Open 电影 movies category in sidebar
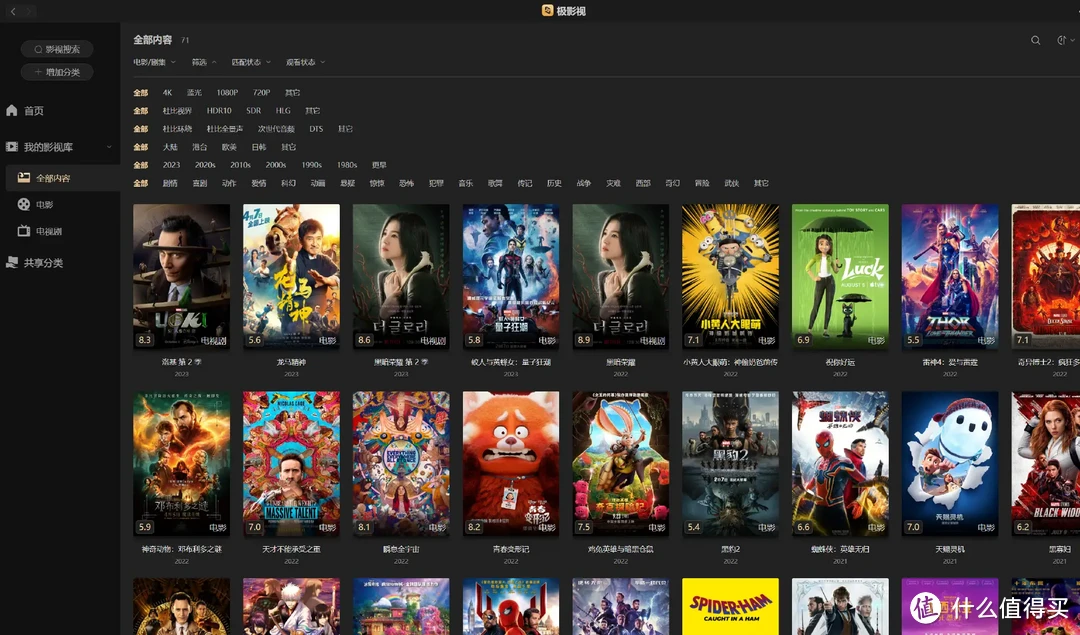The width and height of the screenshot is (1080, 635). click(44, 204)
